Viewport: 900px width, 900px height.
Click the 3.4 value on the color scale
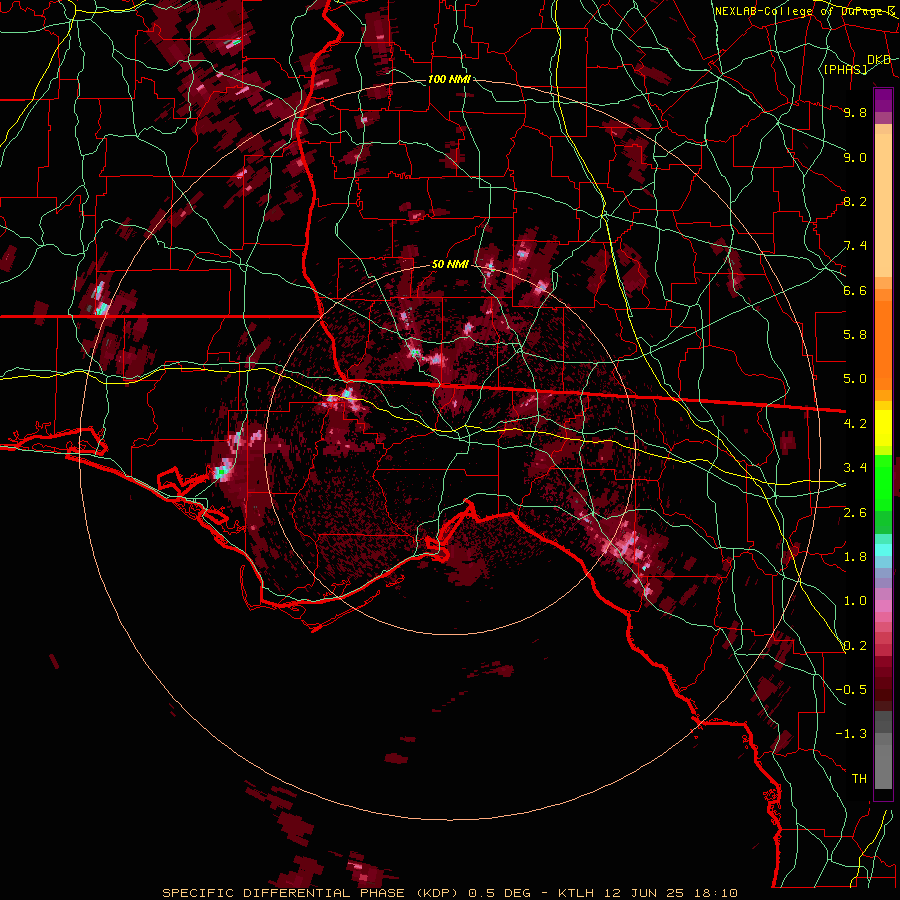(855, 468)
